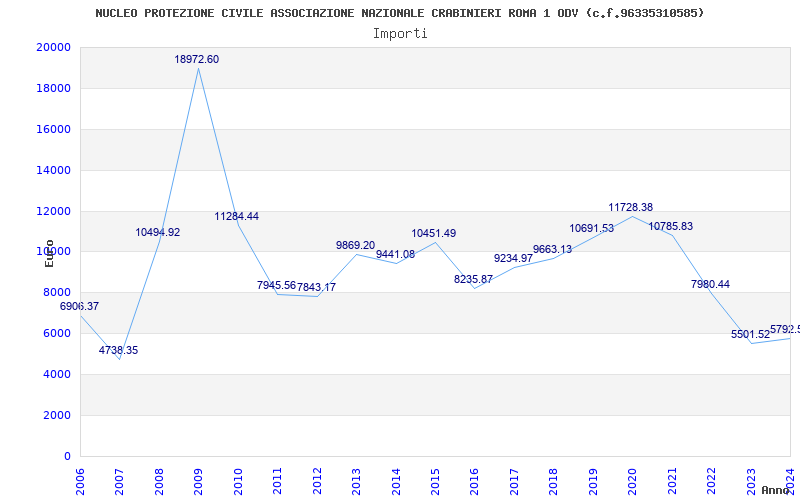The image size is (800, 500).
Task: Click the data label 11728.38
Action: click(x=631, y=208)
